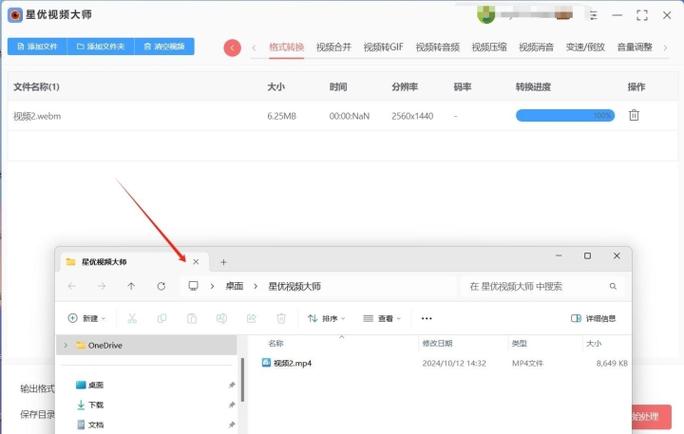
Task: Click the Share icon in Explorer toolbar
Action: [x=251, y=318]
